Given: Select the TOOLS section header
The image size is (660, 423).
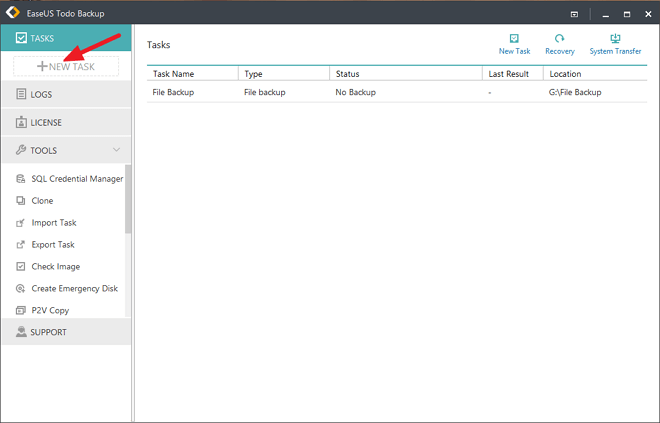Looking at the screenshot, I should (66, 150).
